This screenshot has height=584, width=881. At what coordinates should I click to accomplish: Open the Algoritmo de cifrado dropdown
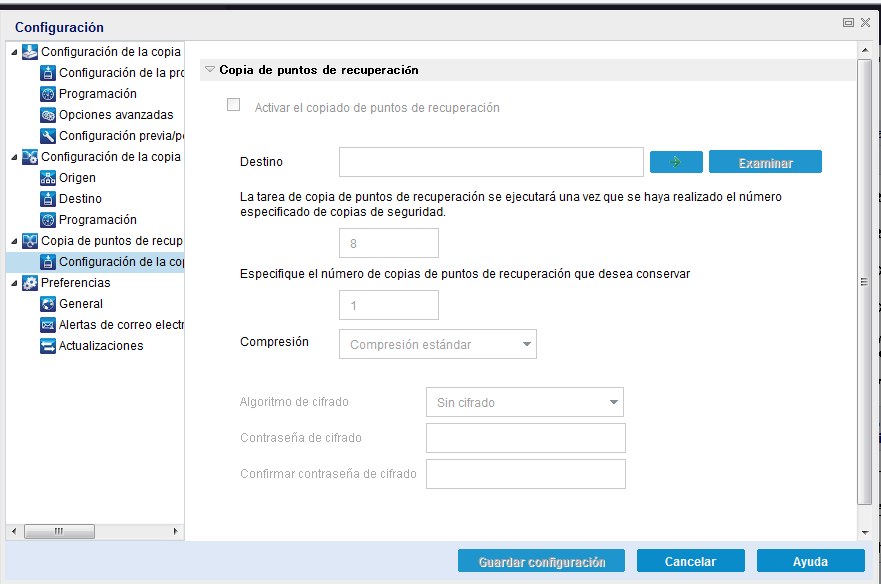coord(525,402)
